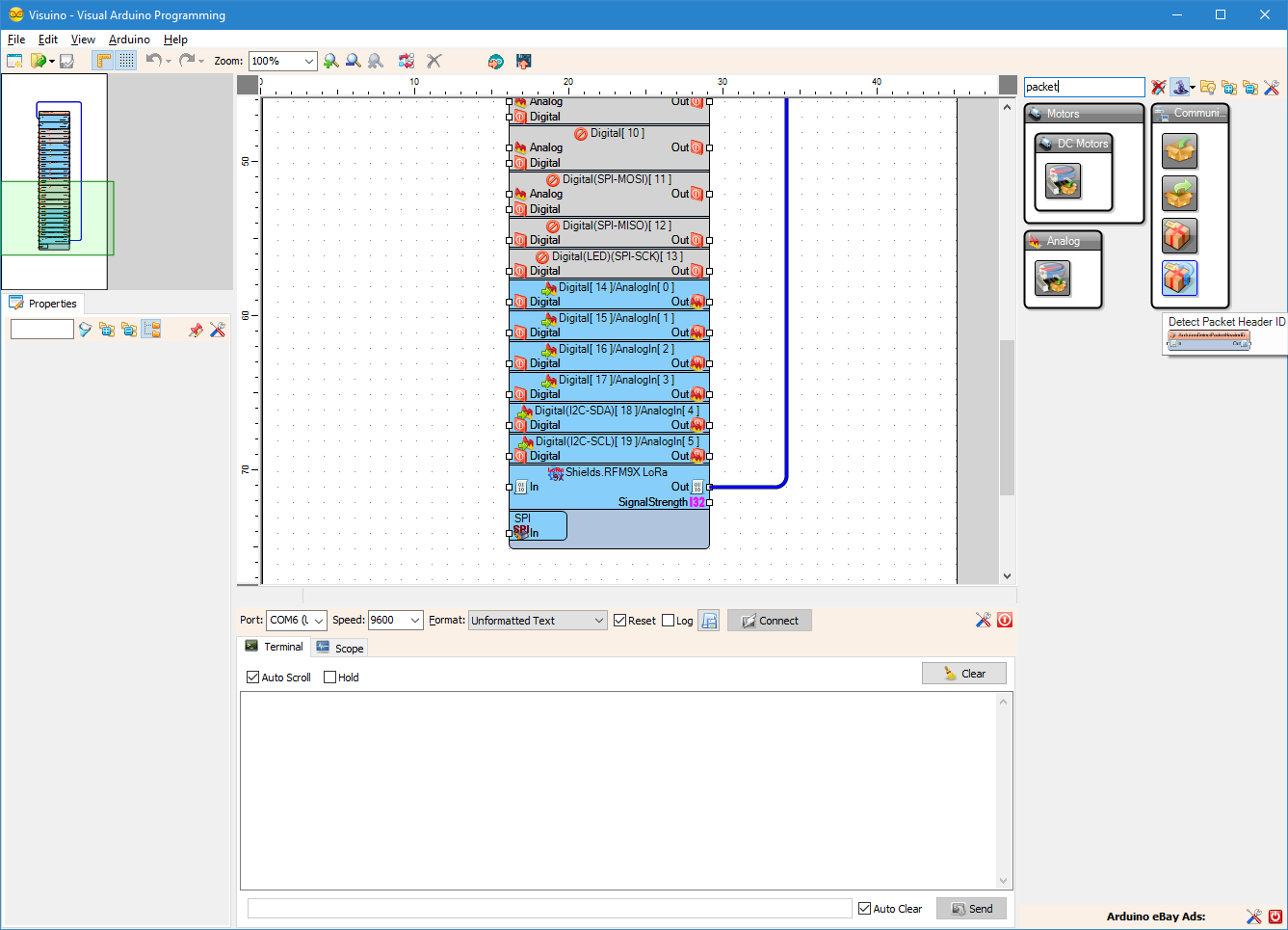Viewport: 1288px width, 930px height.
Task: Click the Arduino wizard icon in component panel
Action: 1179,87
